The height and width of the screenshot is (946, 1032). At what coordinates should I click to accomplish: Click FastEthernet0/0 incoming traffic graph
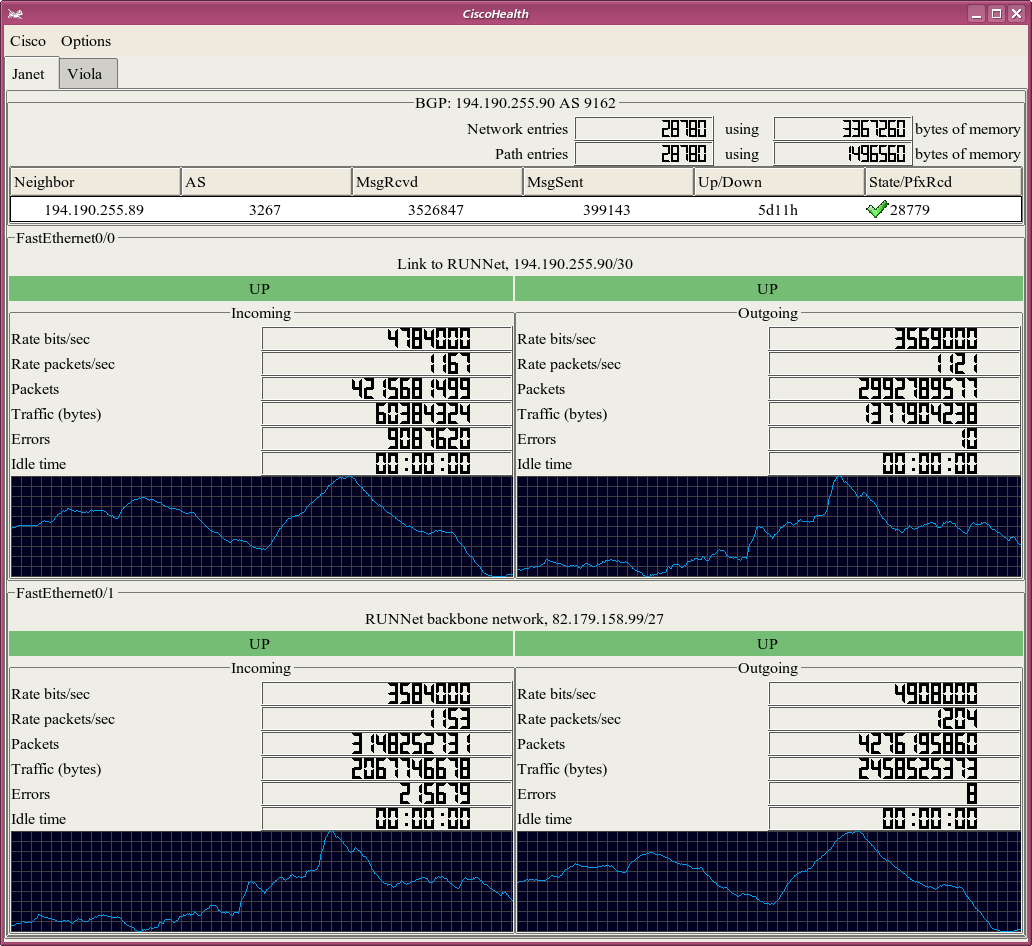(x=261, y=527)
